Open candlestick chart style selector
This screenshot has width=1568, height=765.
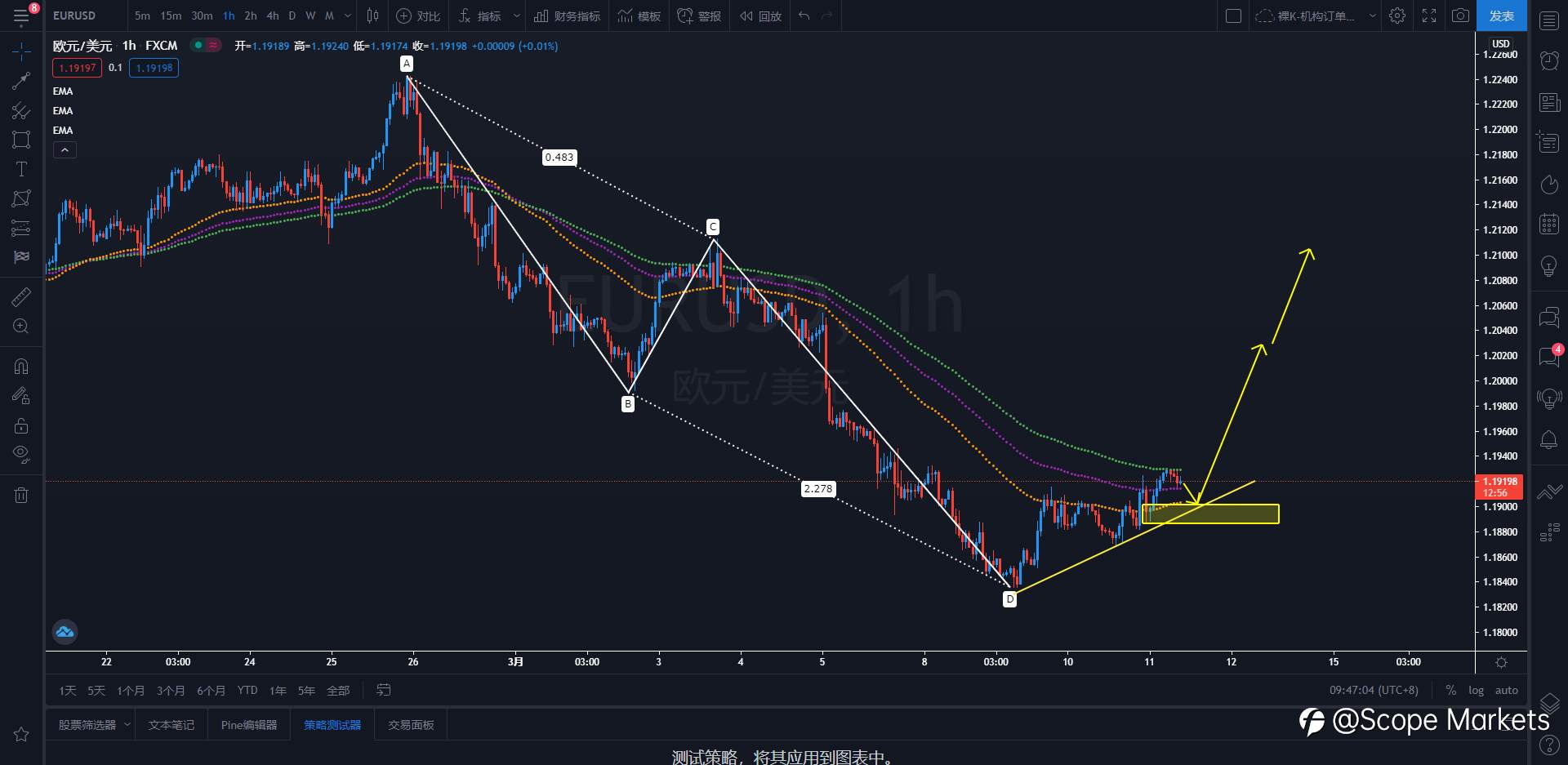[372, 16]
